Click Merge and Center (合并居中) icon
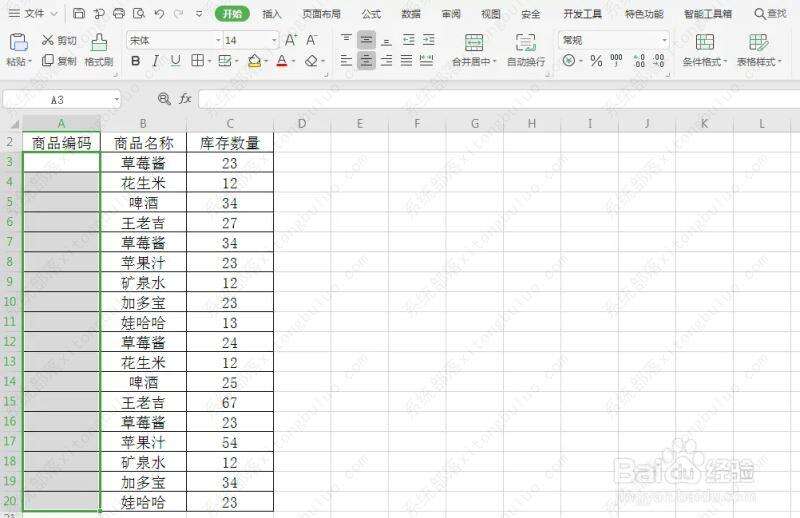Image resolution: width=800 pixels, height=518 pixels. pos(473,42)
